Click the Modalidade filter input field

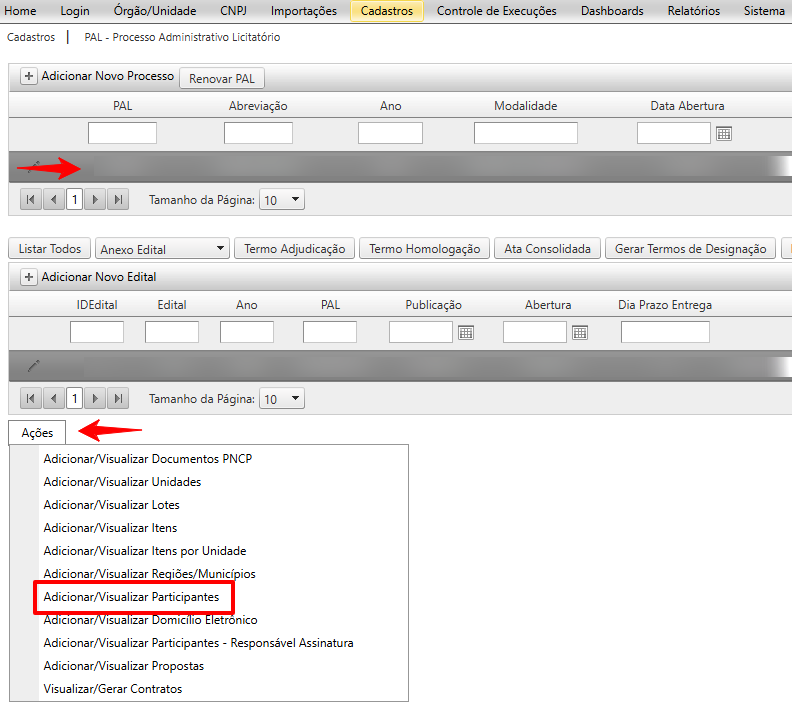click(x=525, y=133)
